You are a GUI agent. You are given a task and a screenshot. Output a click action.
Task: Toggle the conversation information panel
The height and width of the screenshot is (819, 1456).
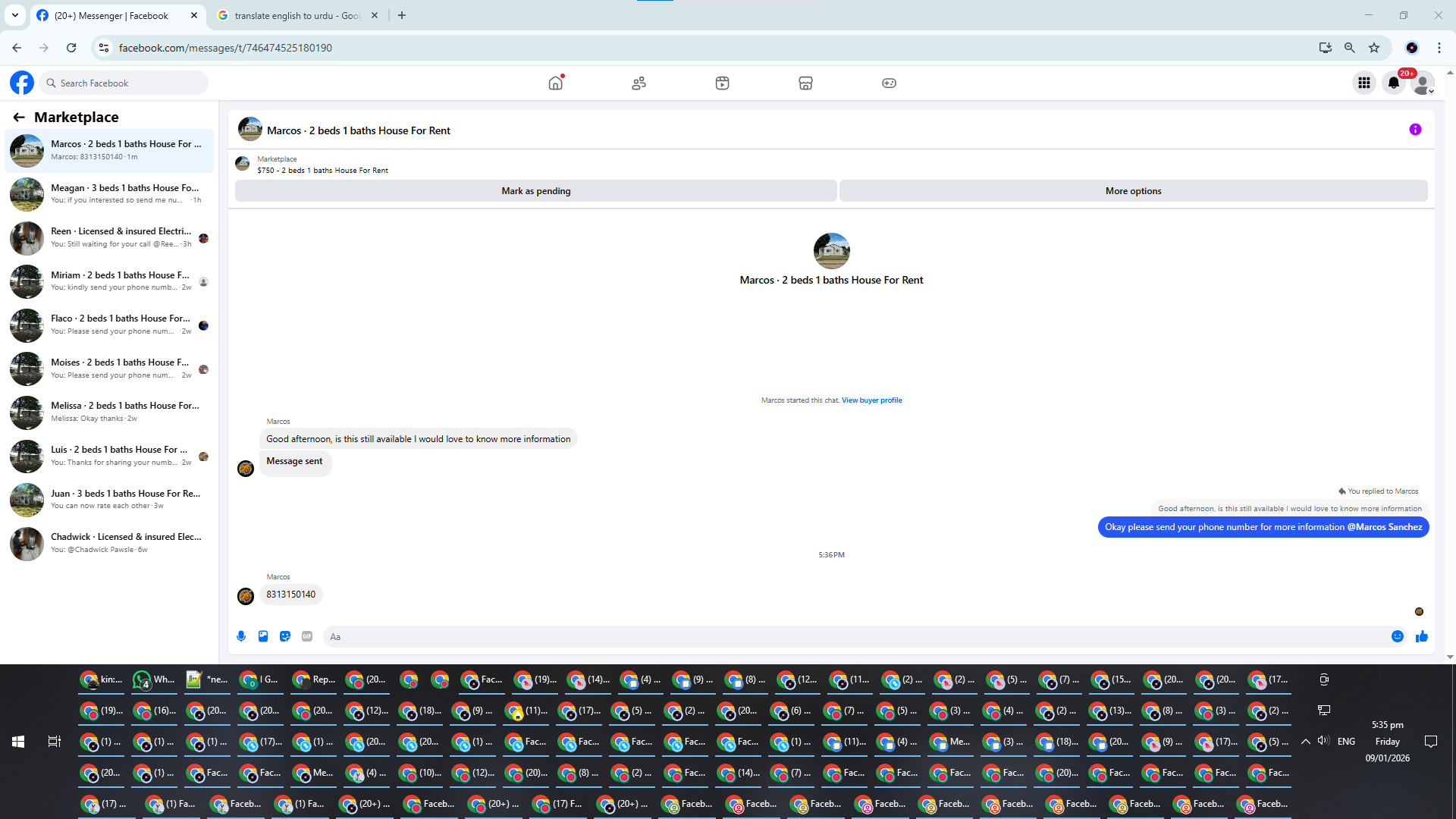(x=1415, y=130)
